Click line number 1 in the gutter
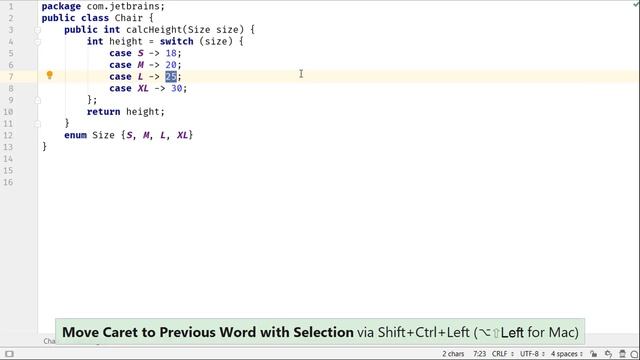 [x=11, y=7]
